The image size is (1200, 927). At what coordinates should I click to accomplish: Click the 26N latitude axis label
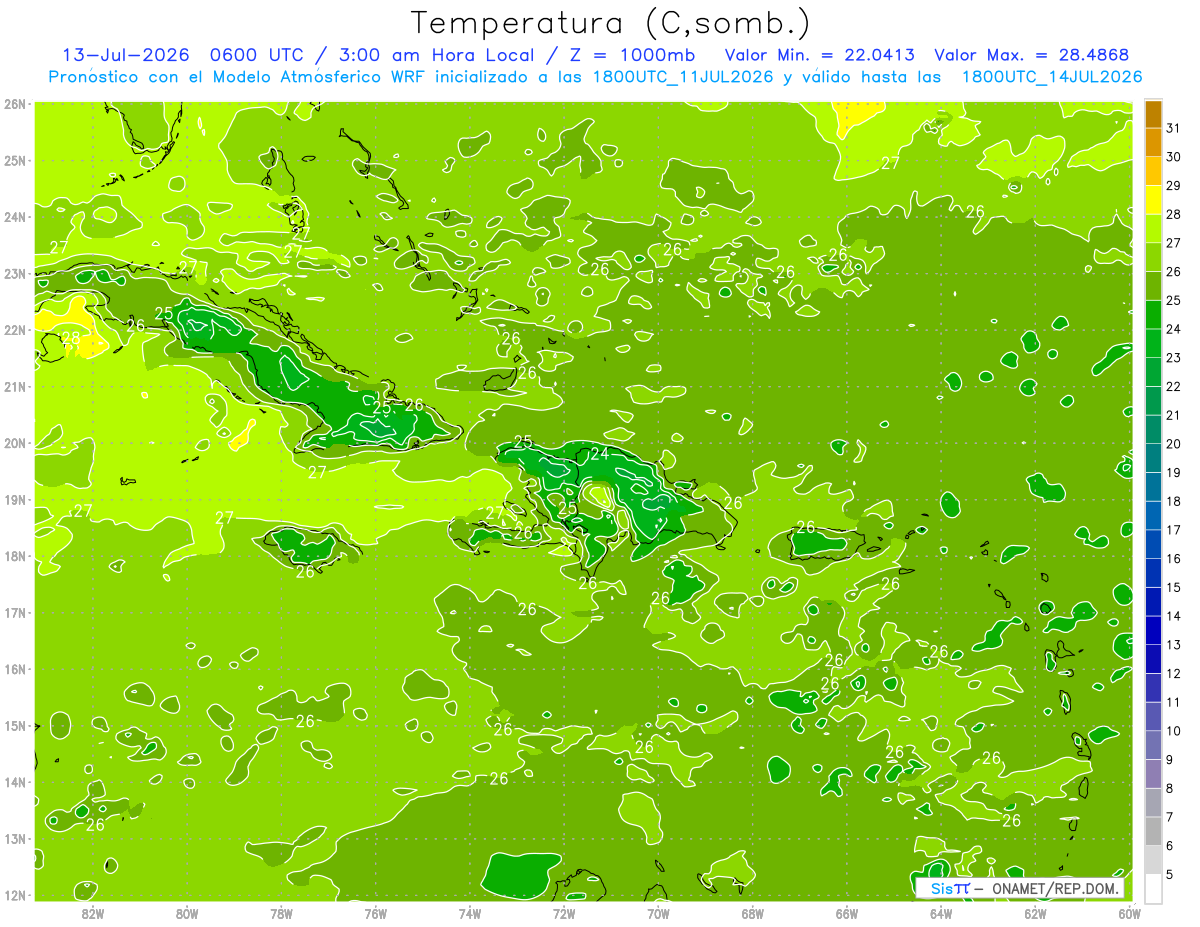(x=14, y=104)
